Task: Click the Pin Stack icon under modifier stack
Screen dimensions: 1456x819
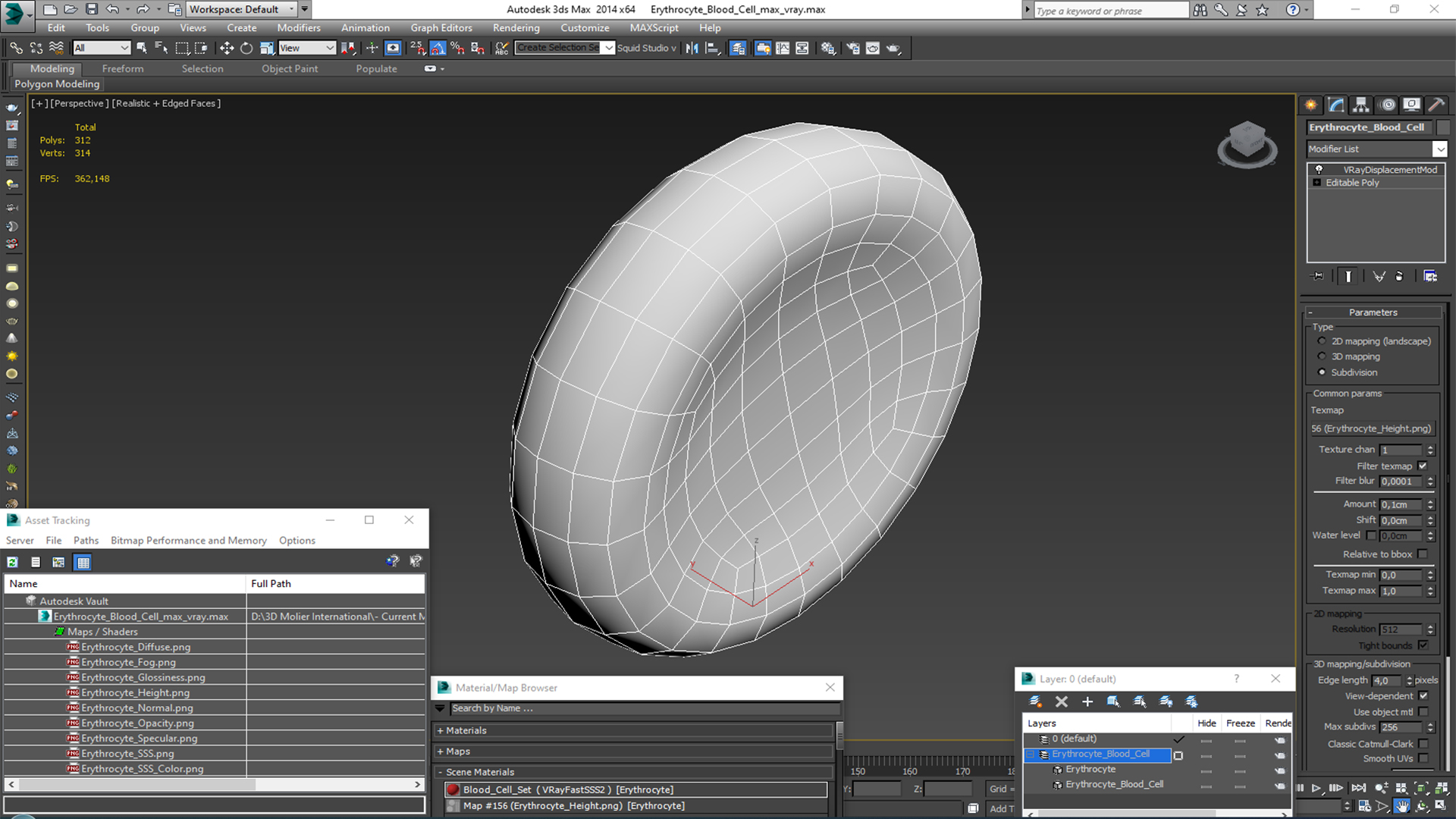Action: [x=1318, y=276]
